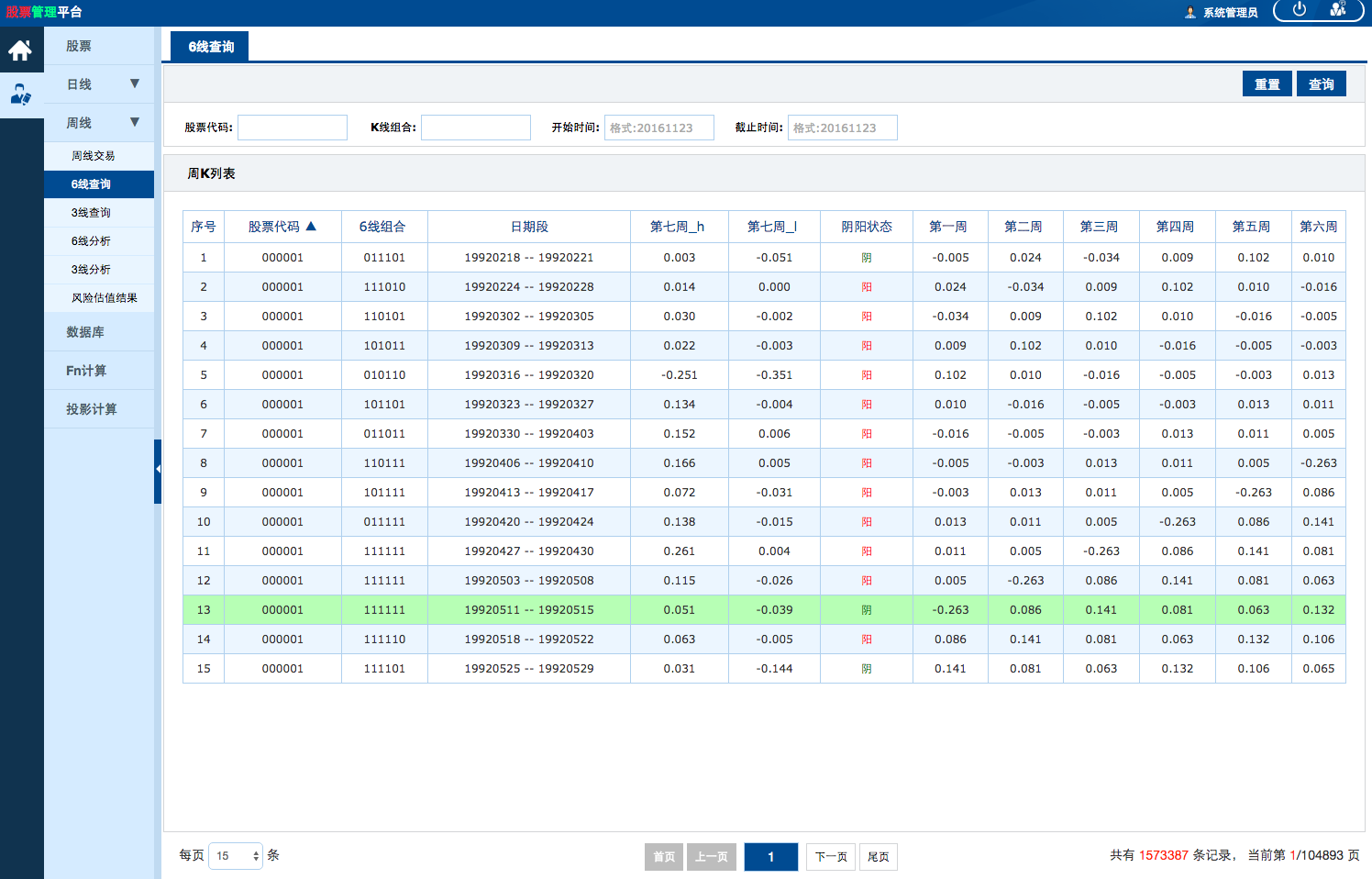Click the 查询 button
This screenshot has height=879, width=1372.
click(x=1321, y=84)
